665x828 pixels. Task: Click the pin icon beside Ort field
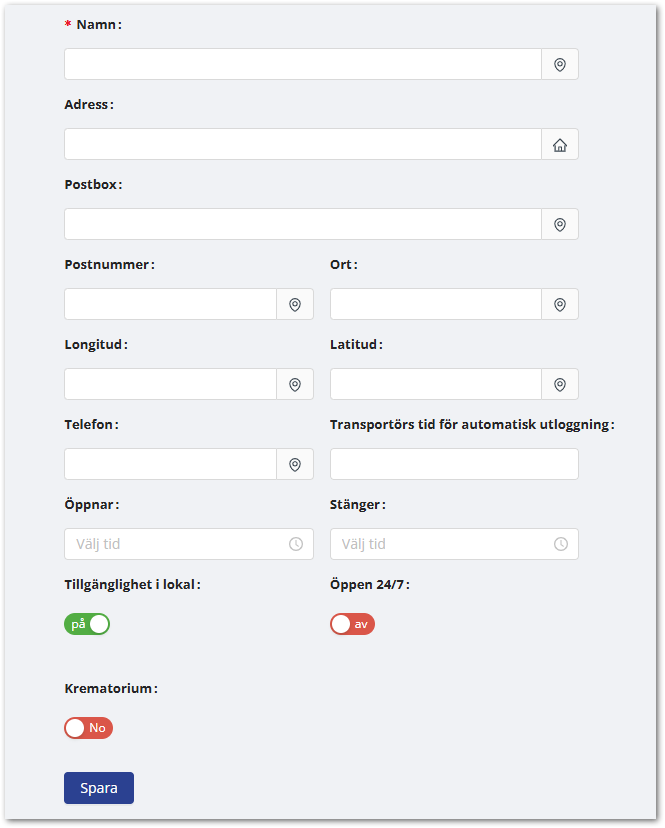coord(560,304)
